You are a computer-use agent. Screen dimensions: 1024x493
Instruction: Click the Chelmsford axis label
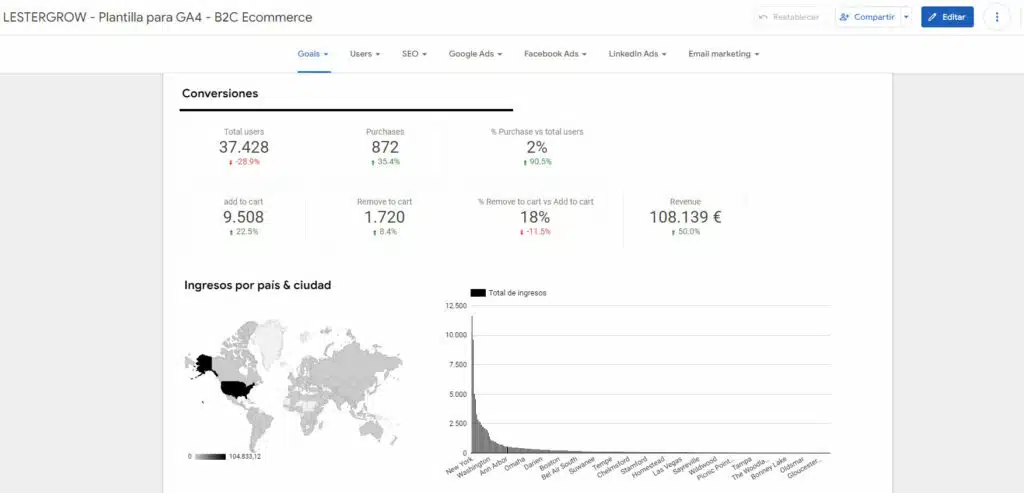click(614, 468)
